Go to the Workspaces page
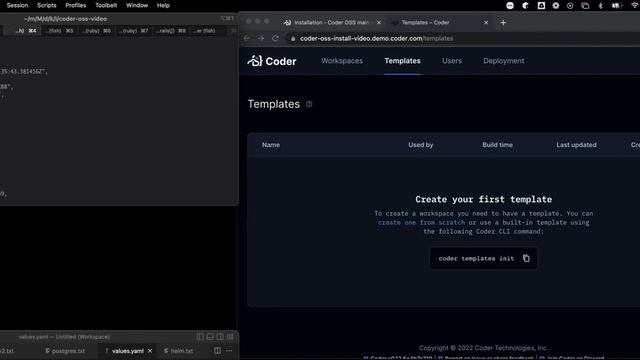Viewport: 640px width, 360px height. pos(342,61)
